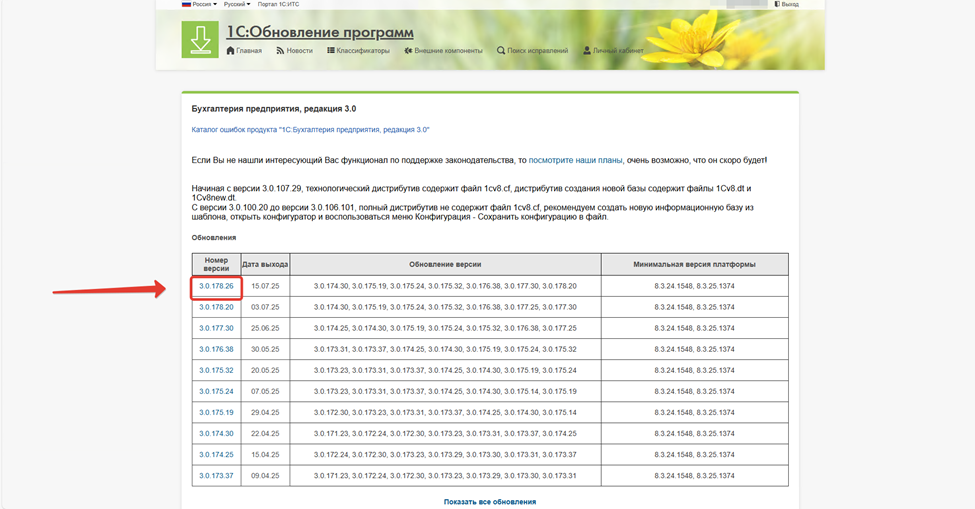Click platform version cell in 3.0.175.19 row
Image resolution: width=975 pixels, height=509 pixels.
coord(695,413)
